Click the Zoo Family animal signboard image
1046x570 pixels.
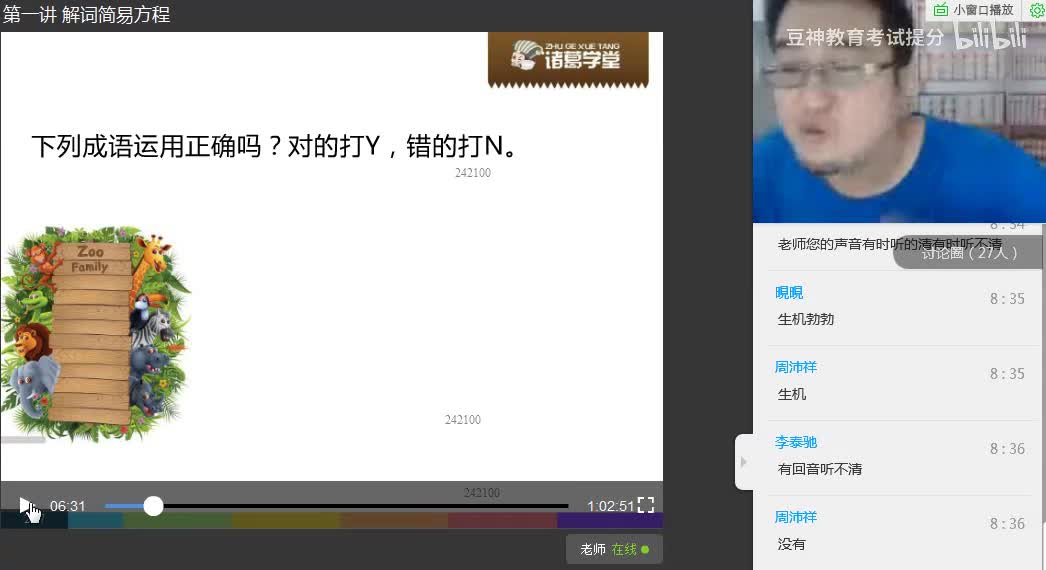click(x=95, y=332)
